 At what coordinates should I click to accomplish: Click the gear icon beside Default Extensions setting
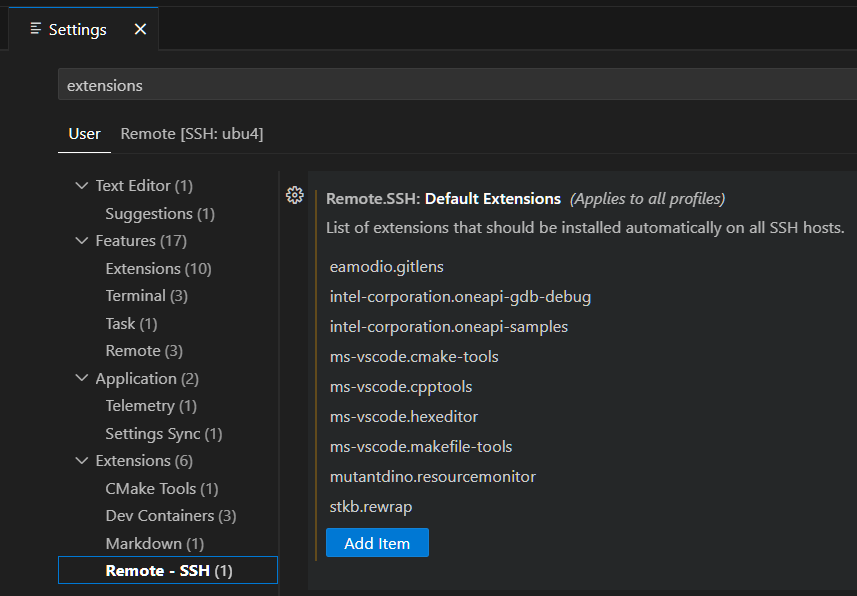(x=295, y=195)
